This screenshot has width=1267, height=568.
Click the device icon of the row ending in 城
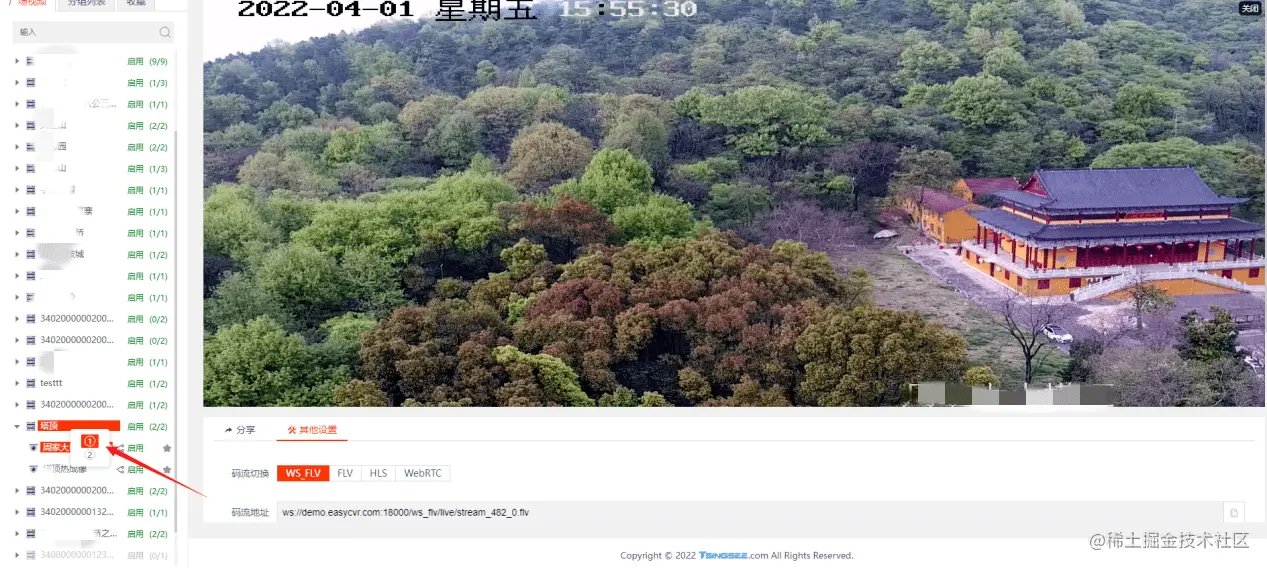pyautogui.click(x=31, y=254)
